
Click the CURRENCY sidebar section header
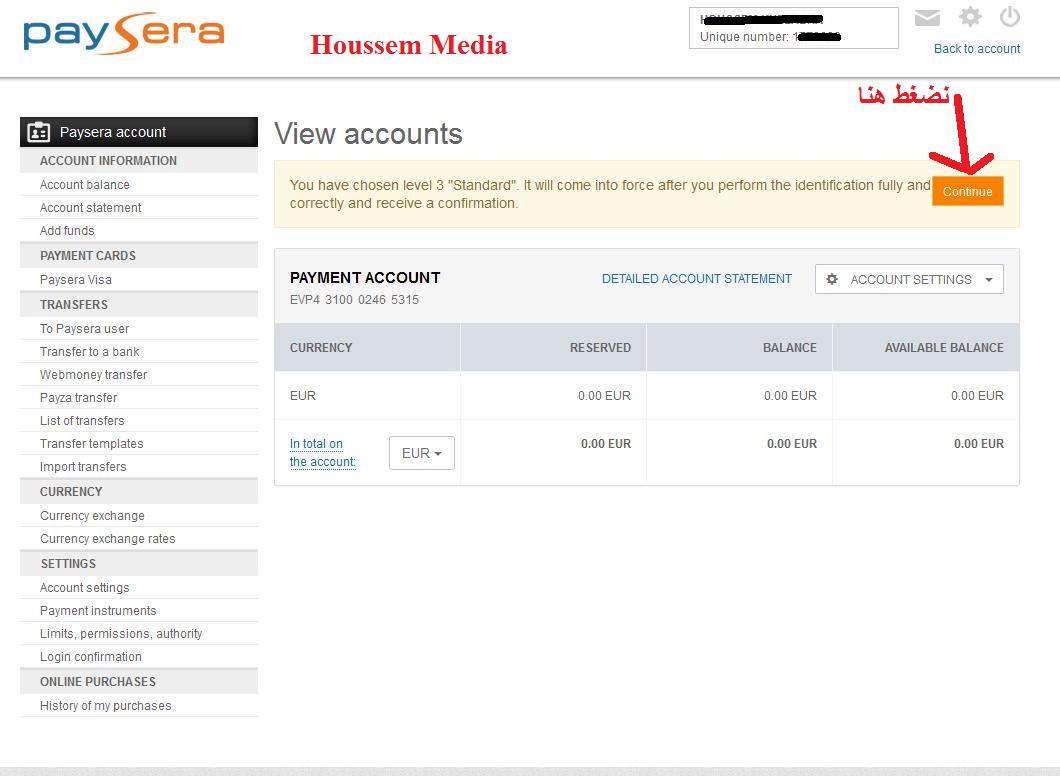[139, 491]
